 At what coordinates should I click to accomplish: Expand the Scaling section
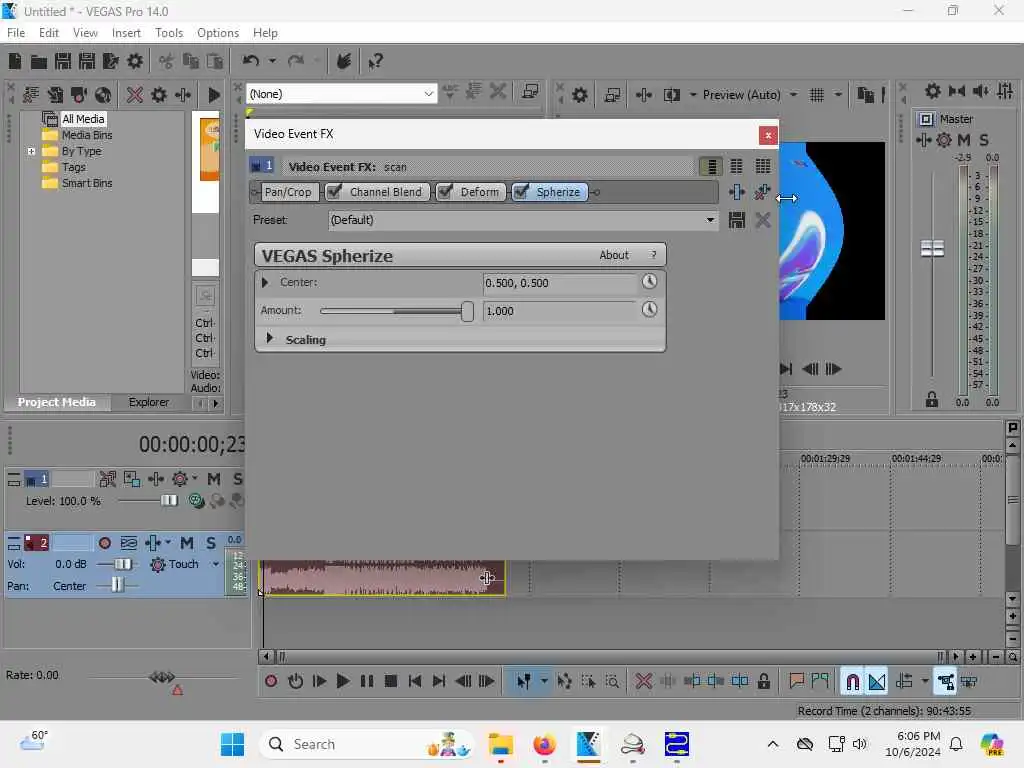click(x=269, y=338)
